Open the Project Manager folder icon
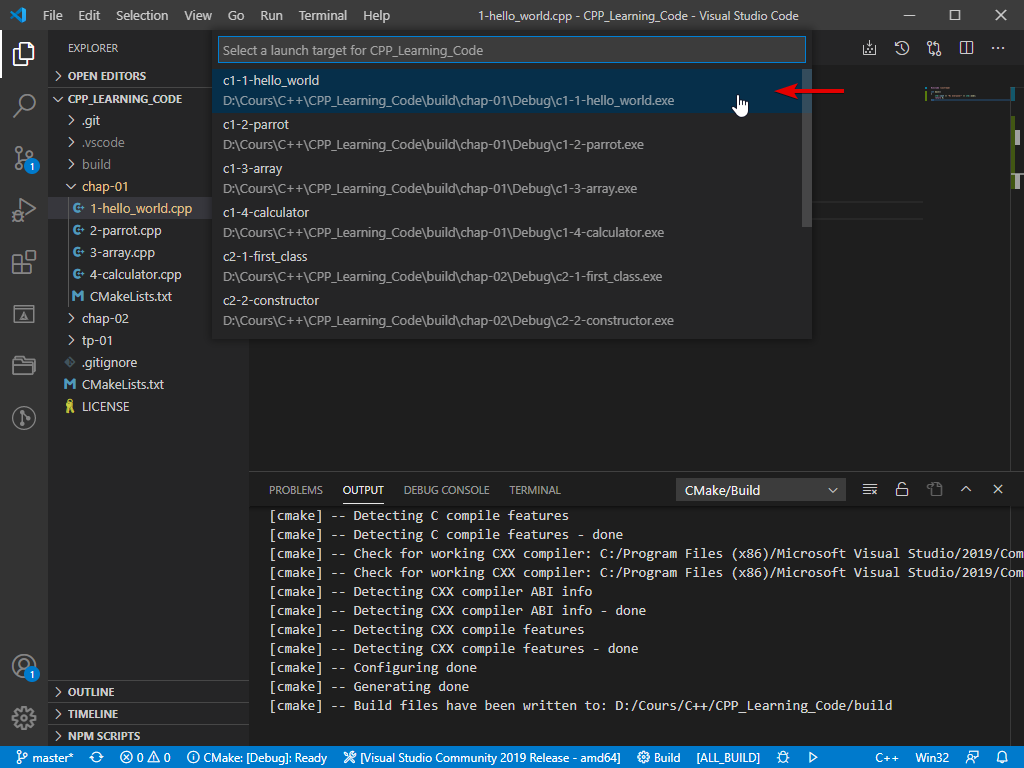The width and height of the screenshot is (1024, 768). pos(24,365)
